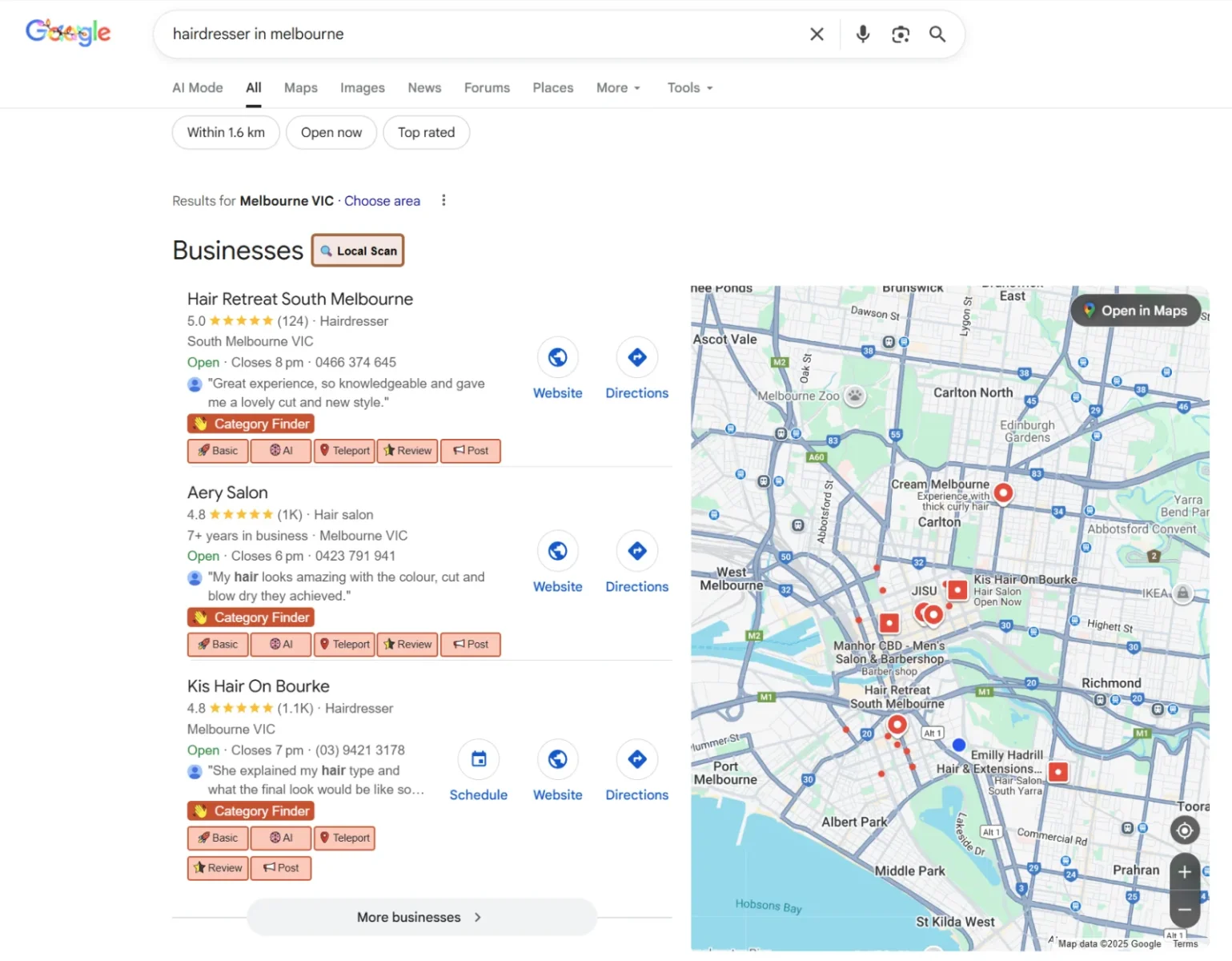Open Google Lens image search icon
This screenshot has width=1232, height=961.
[900, 34]
